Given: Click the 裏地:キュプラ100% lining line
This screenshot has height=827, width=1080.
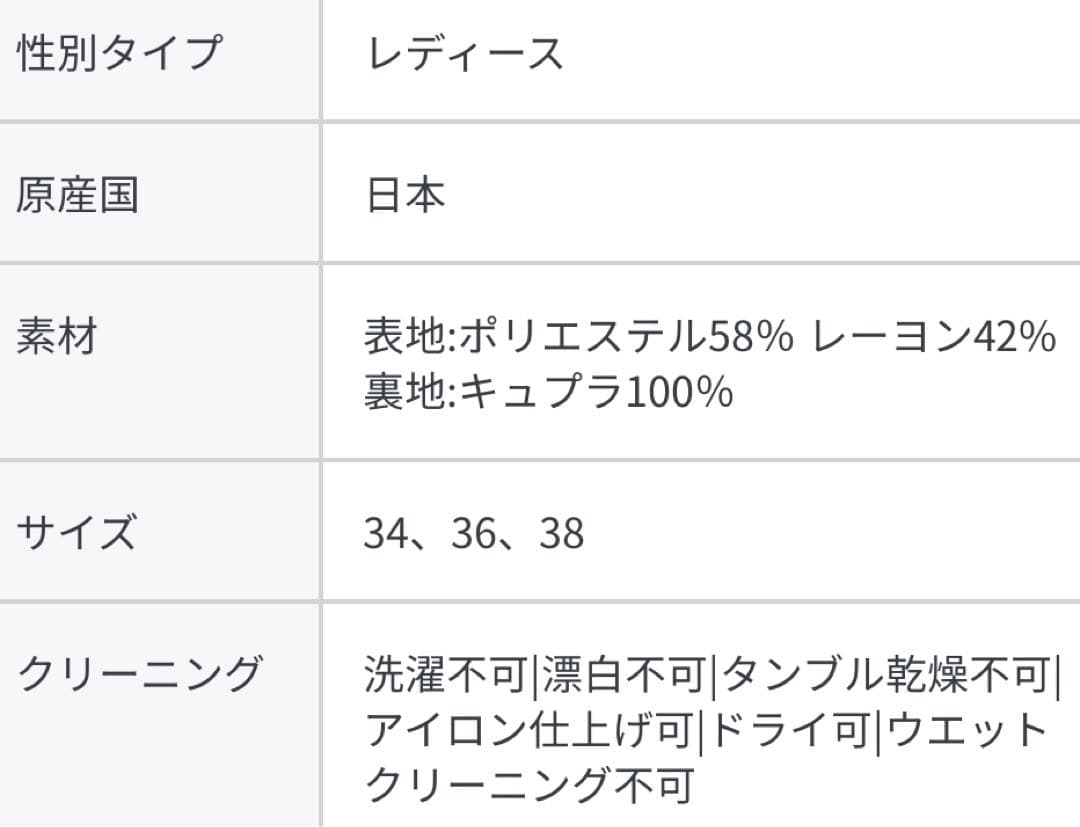Looking at the screenshot, I should click(x=548, y=392).
